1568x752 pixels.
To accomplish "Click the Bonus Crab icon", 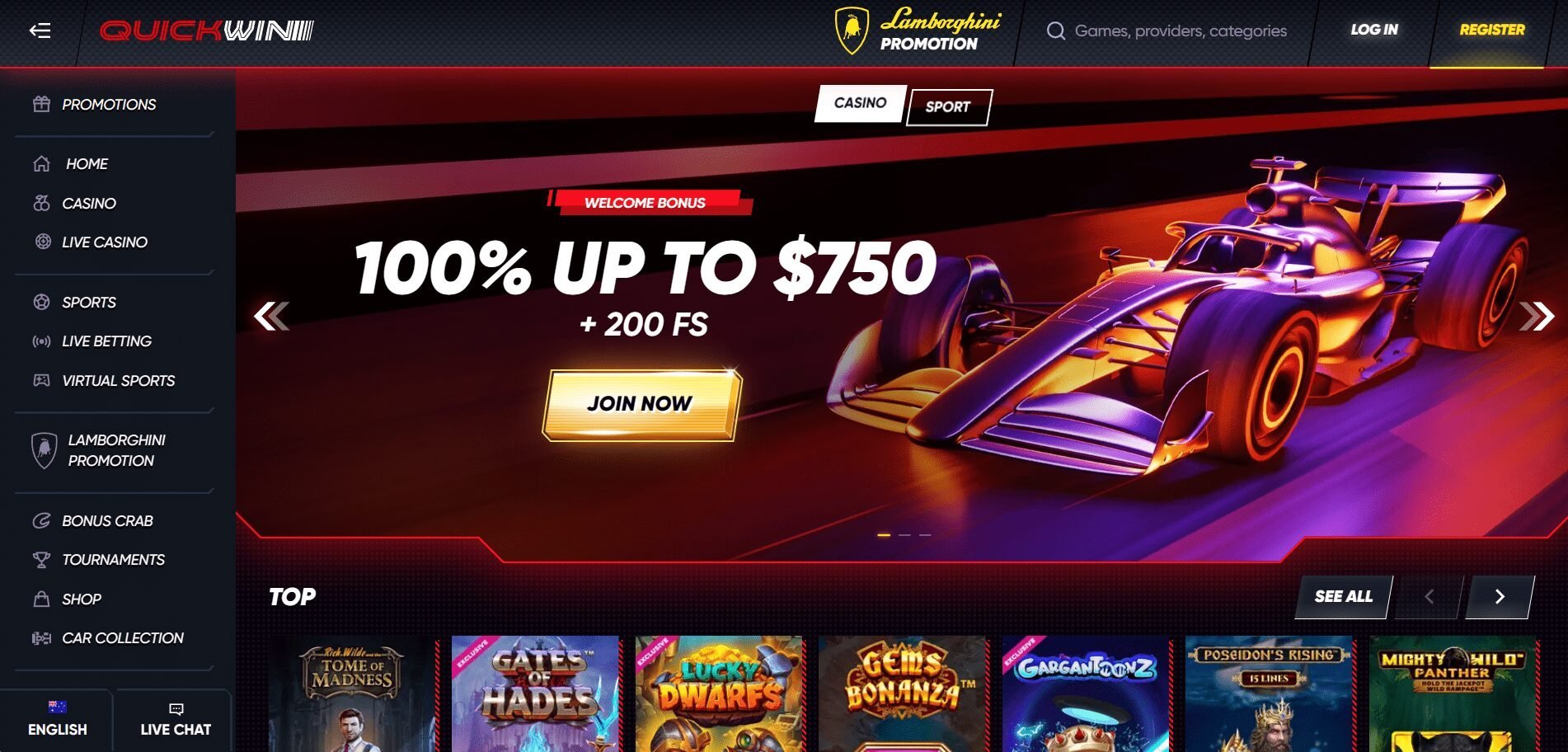I will (x=41, y=521).
